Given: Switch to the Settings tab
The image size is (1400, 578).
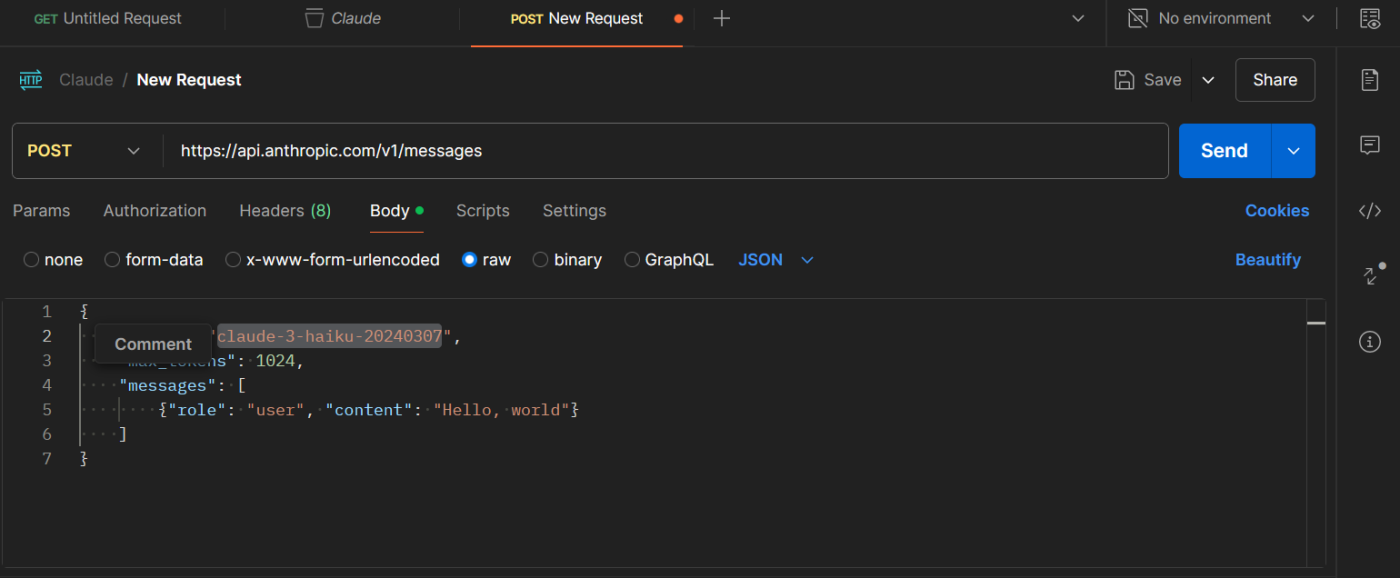Looking at the screenshot, I should click(x=574, y=211).
